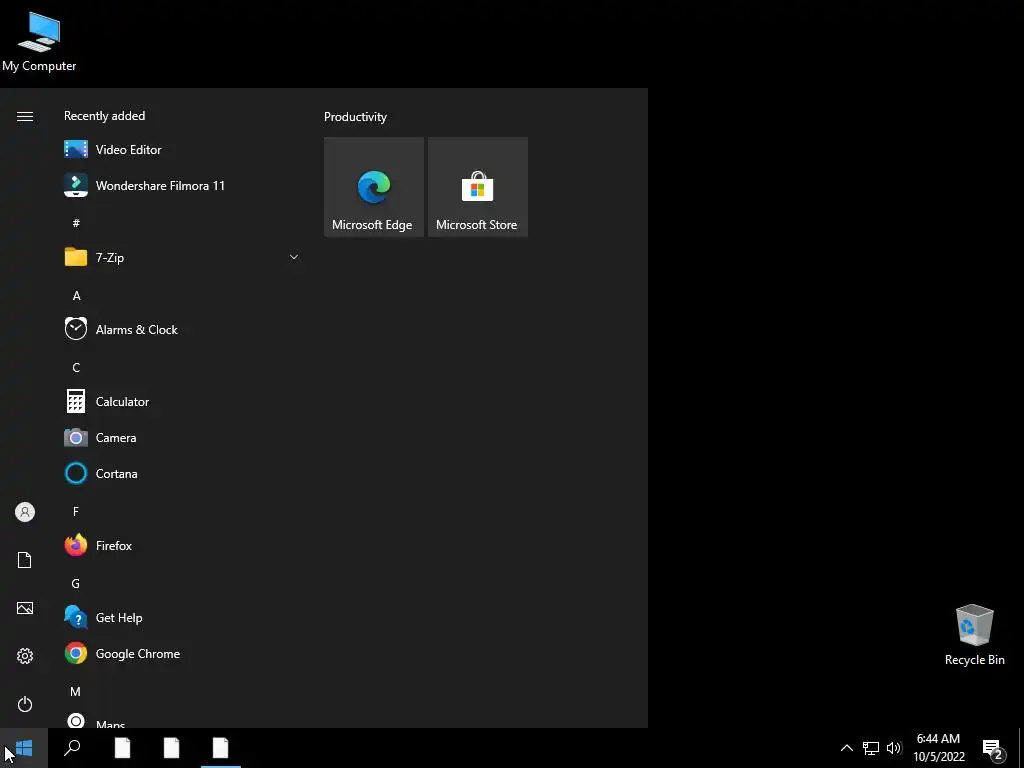Open the volume speaker tray icon
1024x768 pixels.
pos(894,748)
